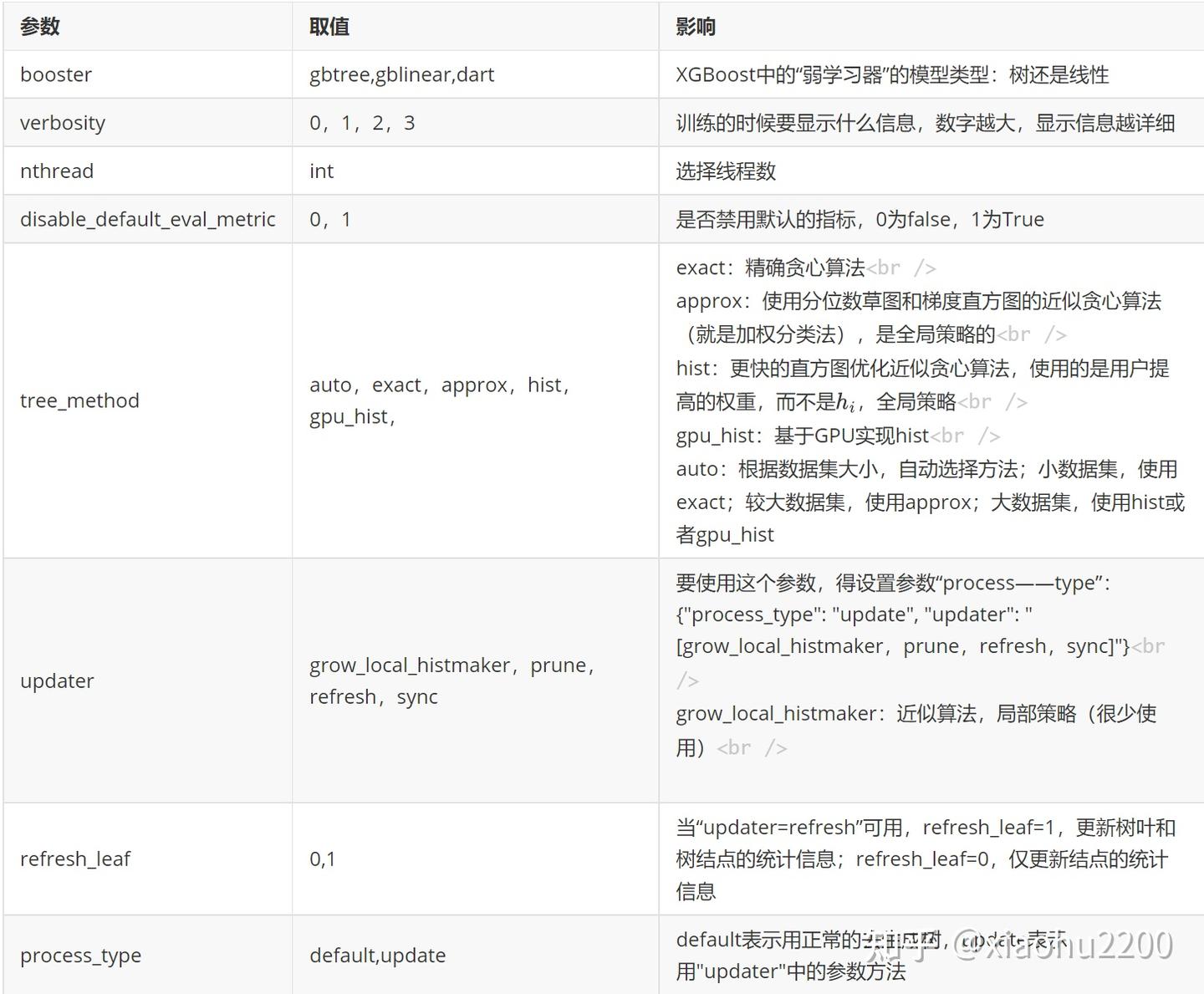Click the disable_default_eval_metric row label
Screen dimensions: 1204x994
point(147,218)
